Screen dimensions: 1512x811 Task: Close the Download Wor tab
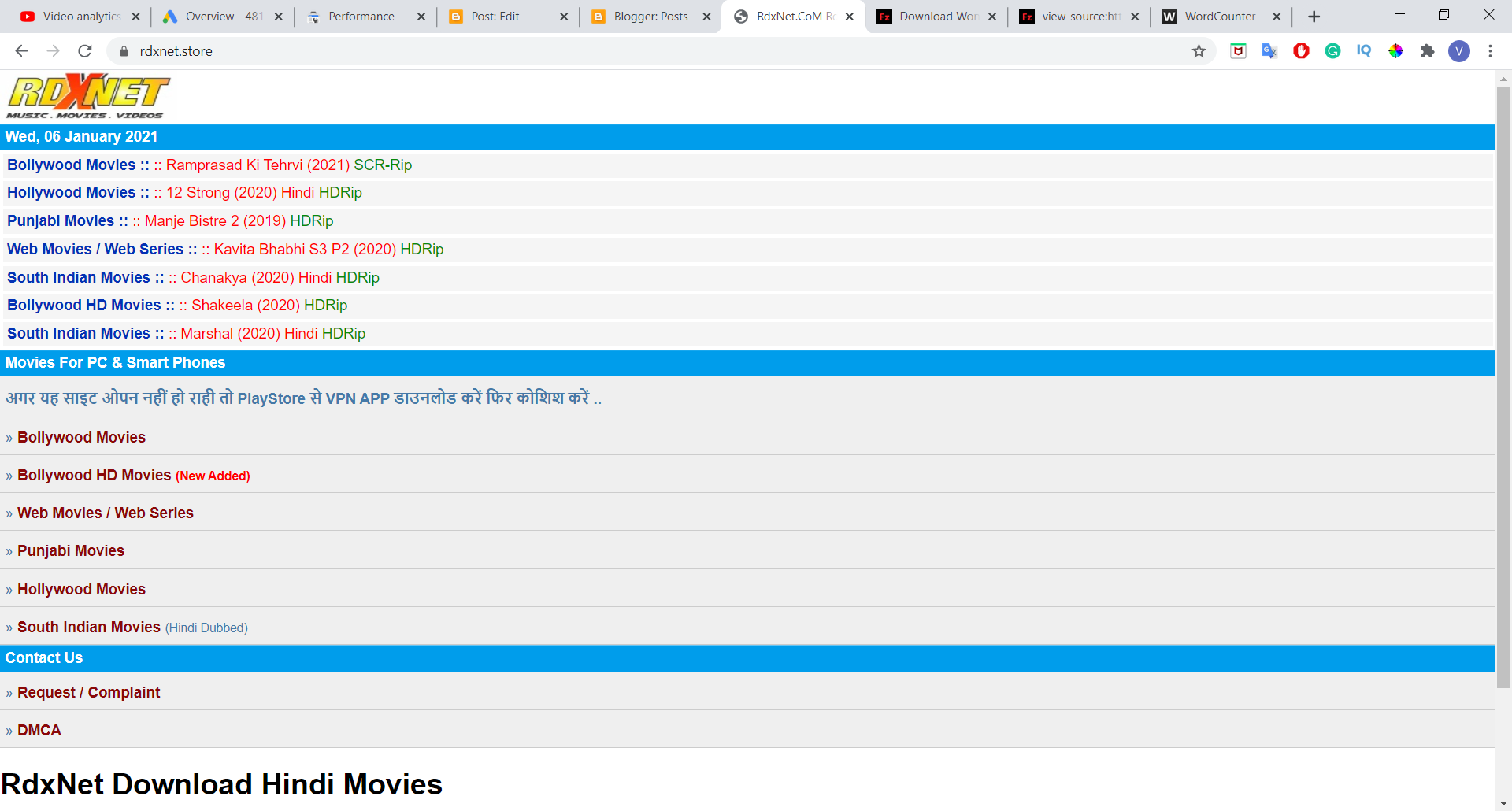991,17
